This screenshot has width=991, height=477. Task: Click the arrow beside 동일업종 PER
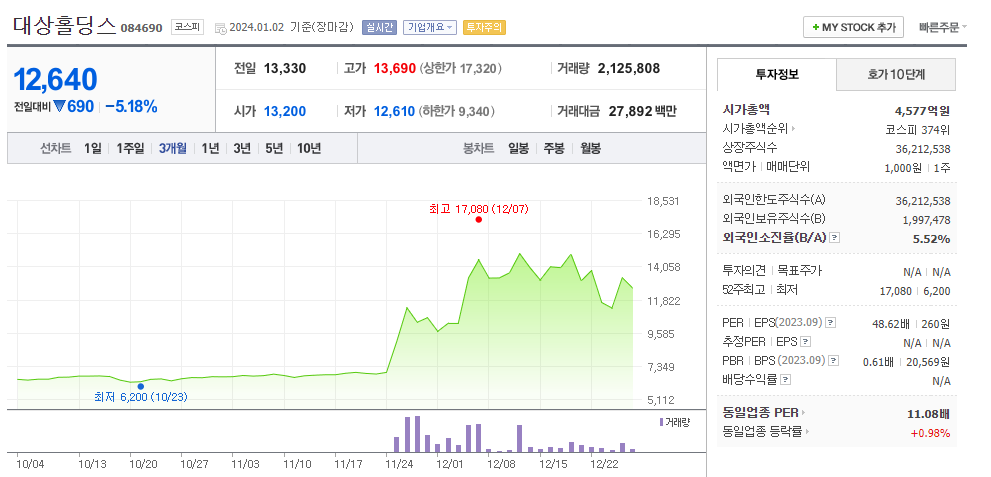tap(803, 413)
